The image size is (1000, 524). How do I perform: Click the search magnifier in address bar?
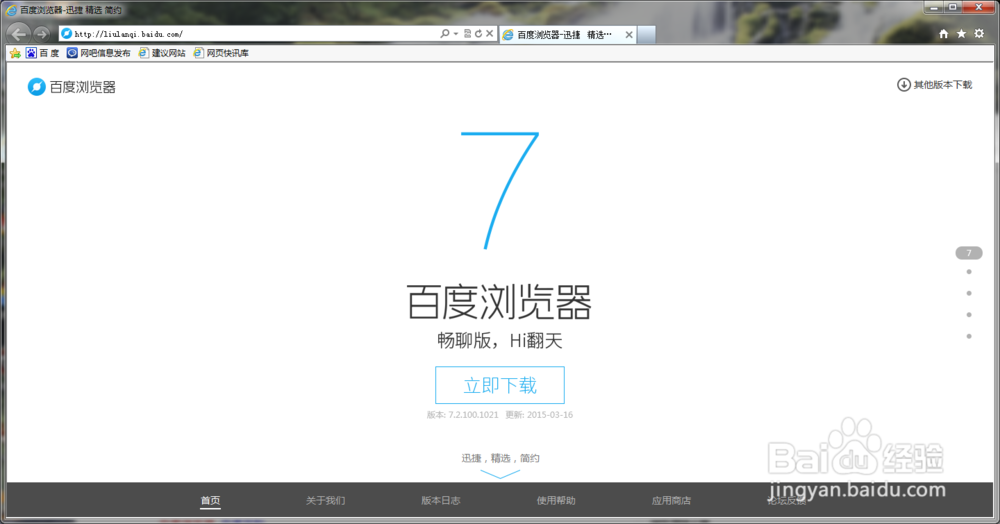pyautogui.click(x=445, y=33)
